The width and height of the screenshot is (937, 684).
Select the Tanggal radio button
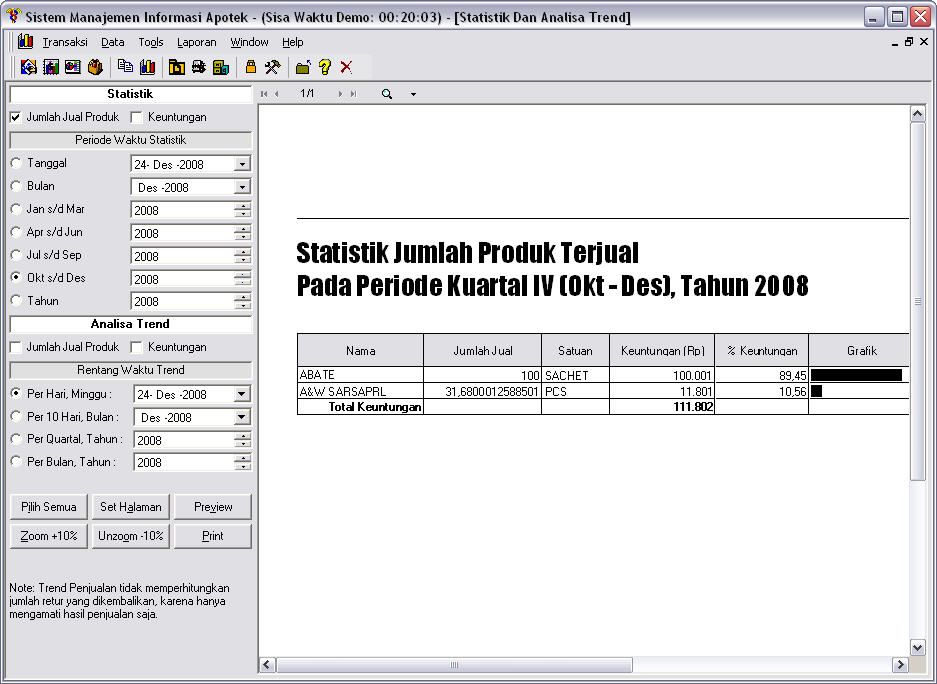(x=16, y=163)
